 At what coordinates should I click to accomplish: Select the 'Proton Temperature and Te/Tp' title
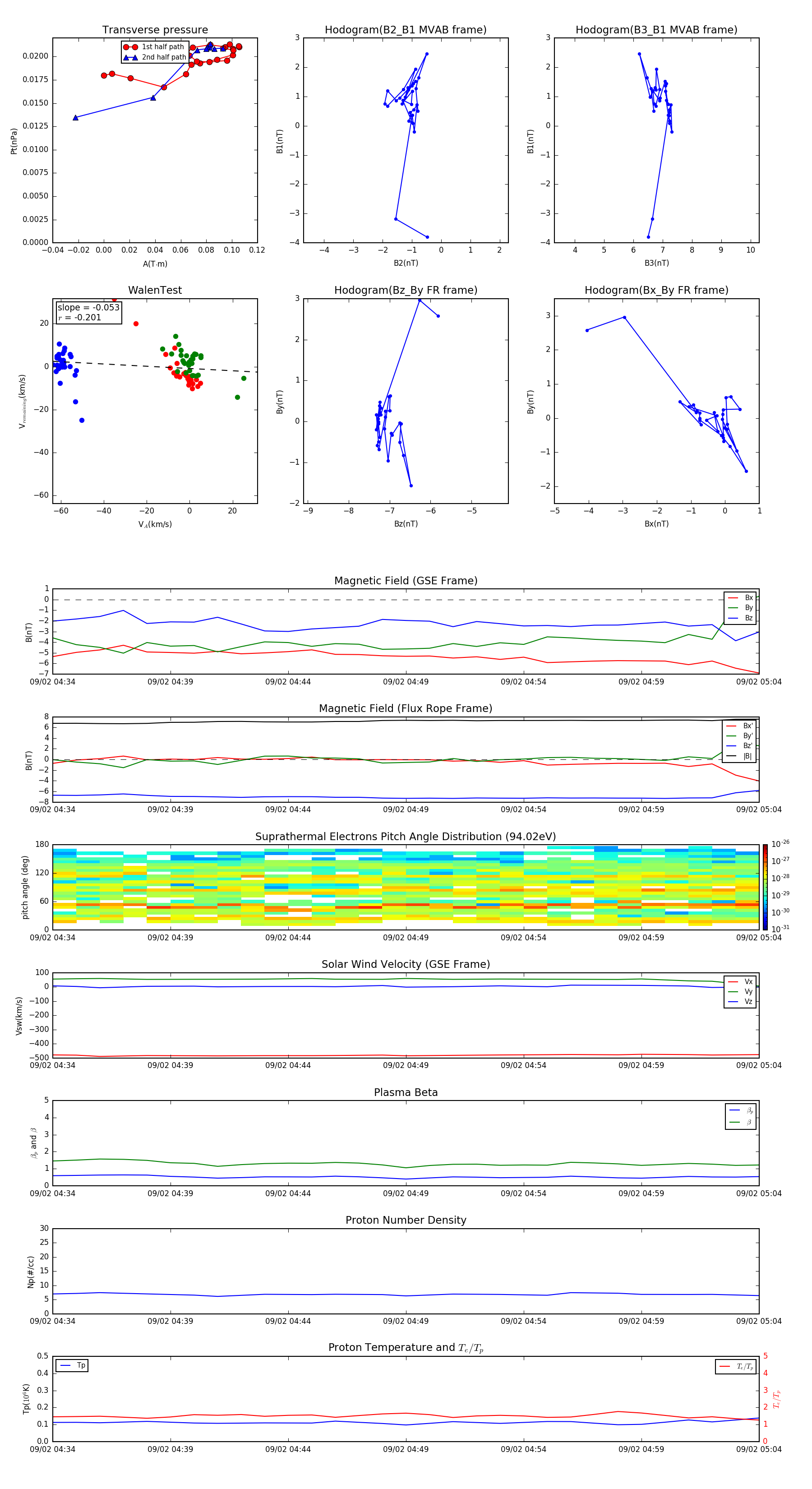(406, 1348)
